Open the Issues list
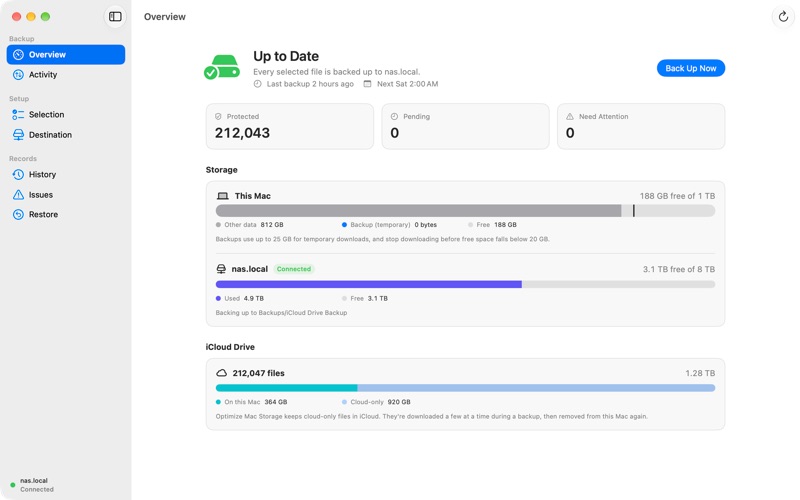Screen dimensions: 800x500 (66, 195)
